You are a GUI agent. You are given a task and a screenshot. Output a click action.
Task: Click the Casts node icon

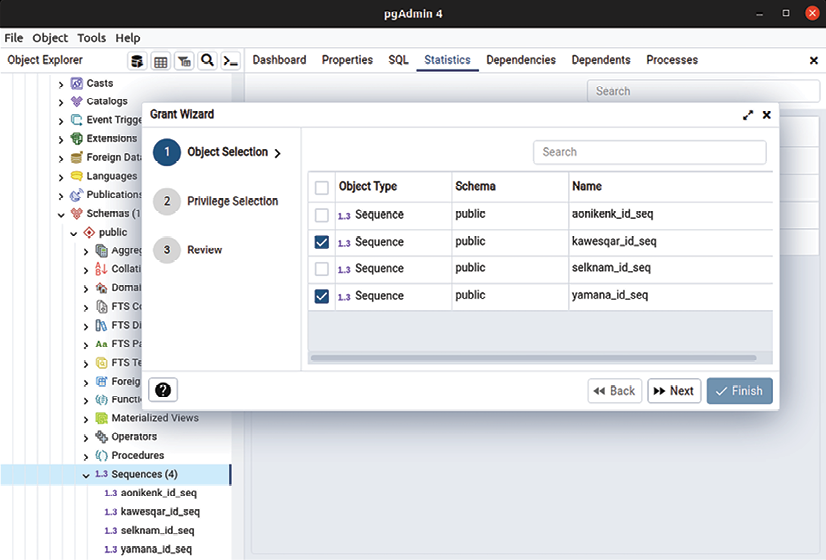pos(77,83)
